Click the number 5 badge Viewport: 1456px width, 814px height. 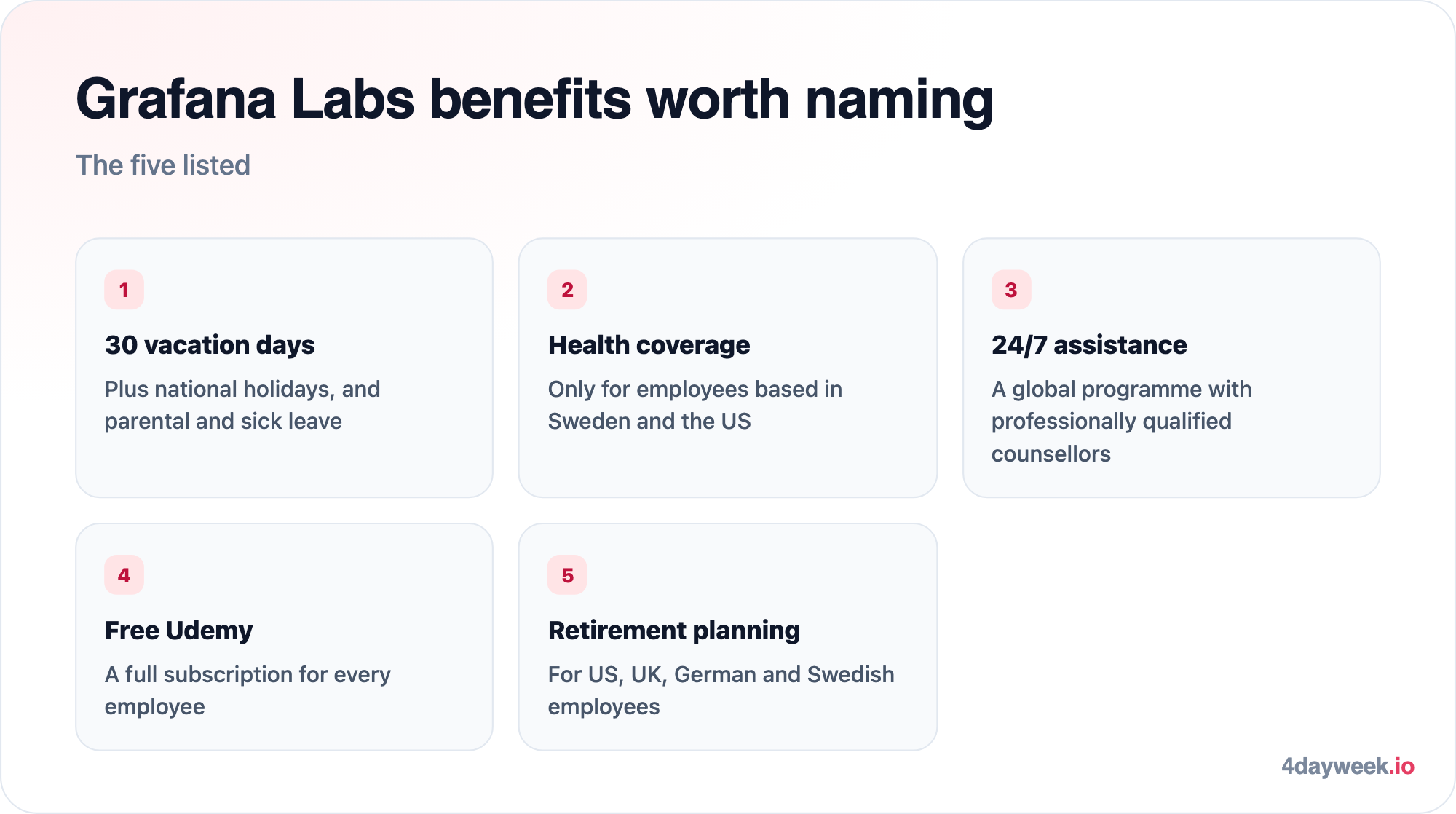567,575
